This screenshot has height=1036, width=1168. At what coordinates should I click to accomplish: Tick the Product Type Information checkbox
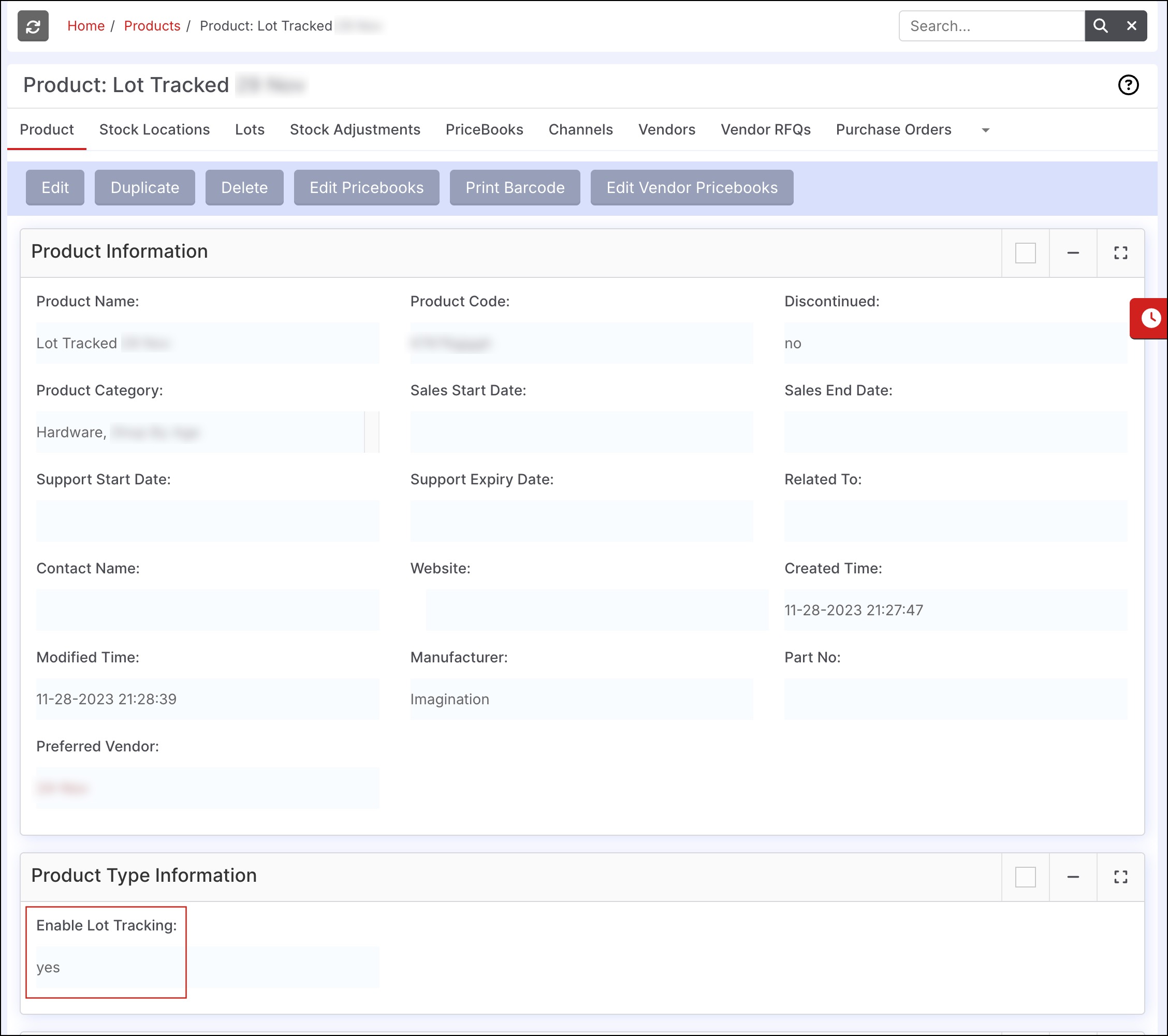click(x=1025, y=877)
